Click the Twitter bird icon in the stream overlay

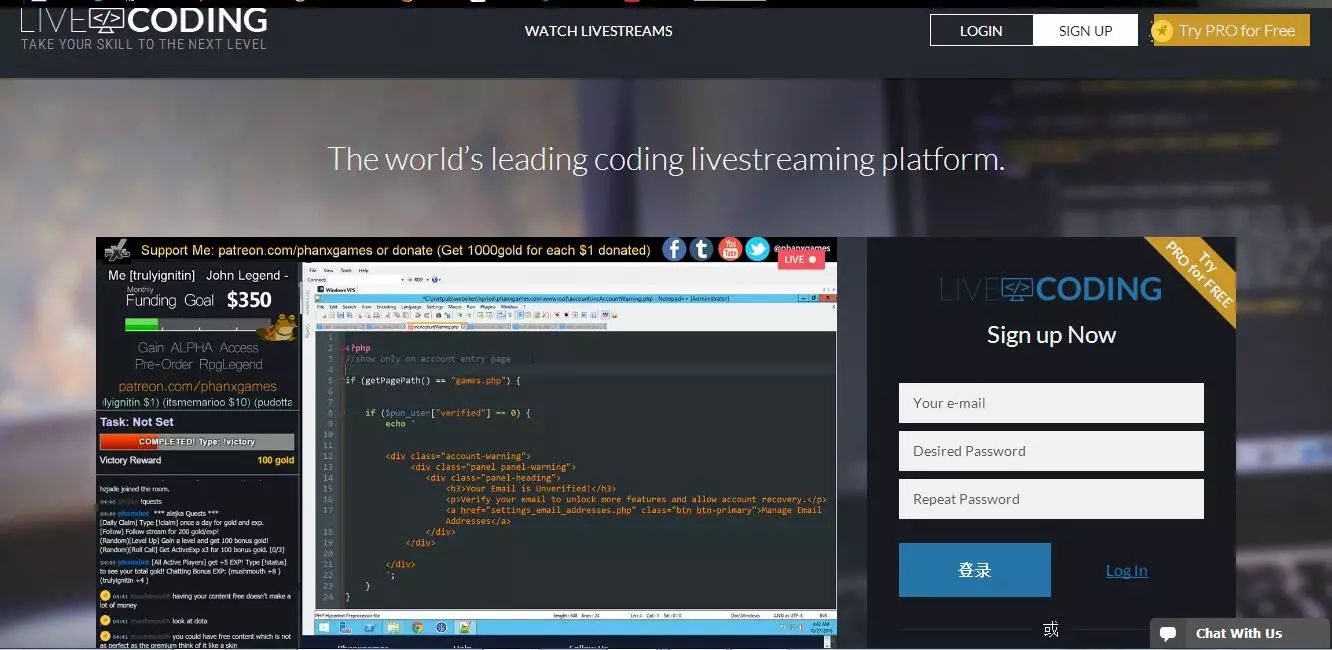click(757, 249)
